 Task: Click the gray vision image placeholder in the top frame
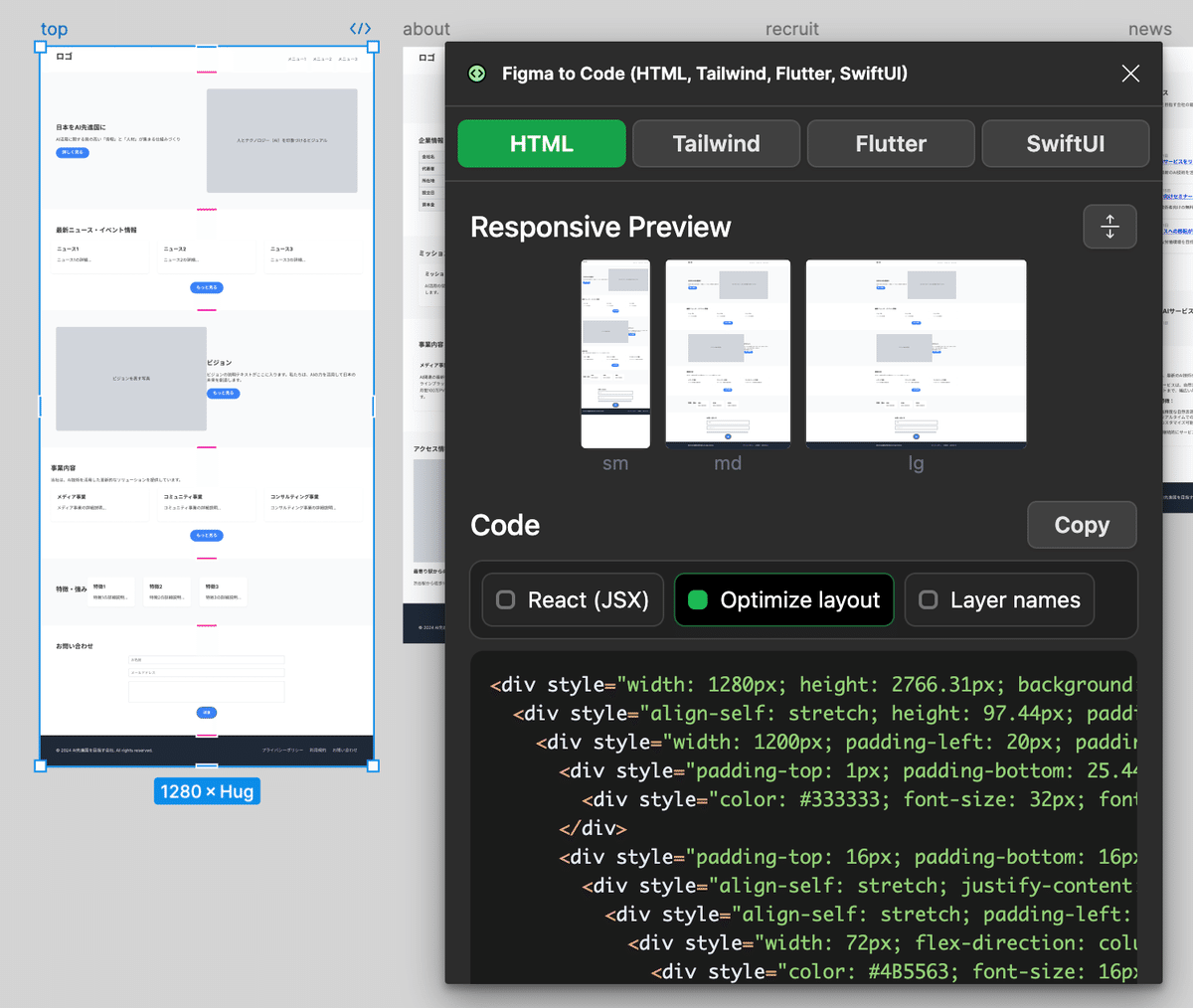131,379
